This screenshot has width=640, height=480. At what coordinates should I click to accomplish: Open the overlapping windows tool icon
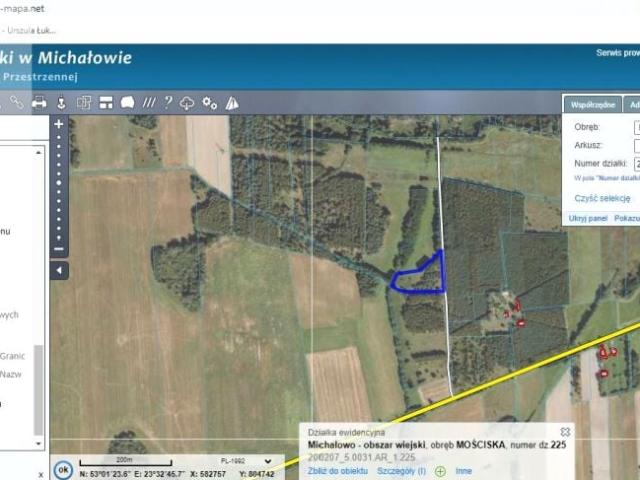coord(84,102)
